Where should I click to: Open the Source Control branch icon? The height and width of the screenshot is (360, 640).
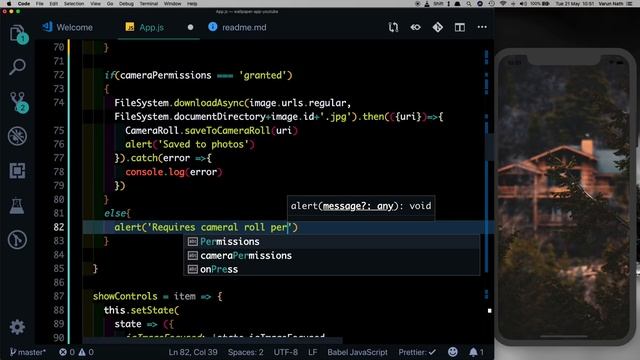point(18,101)
